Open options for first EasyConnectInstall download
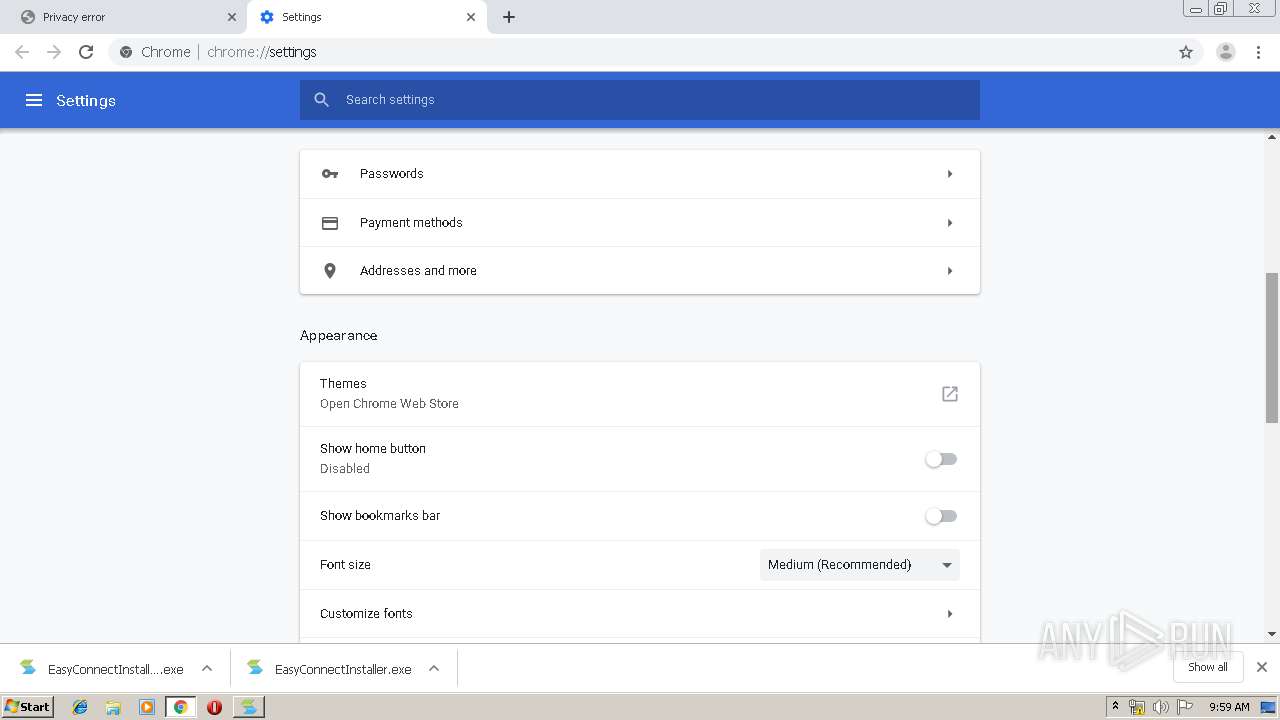Viewport: 1280px width, 720px height. click(207, 668)
